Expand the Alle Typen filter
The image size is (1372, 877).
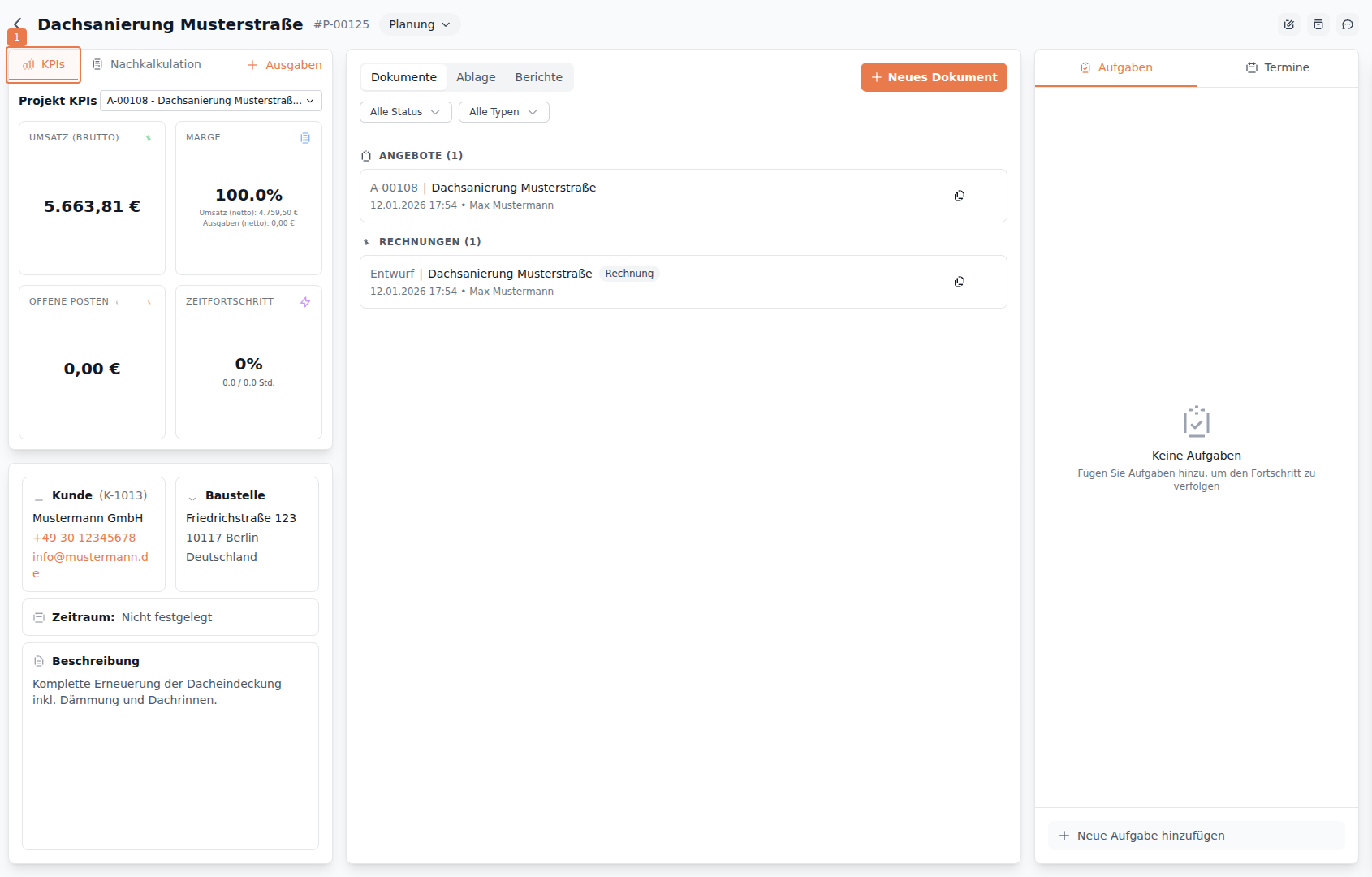coord(503,112)
